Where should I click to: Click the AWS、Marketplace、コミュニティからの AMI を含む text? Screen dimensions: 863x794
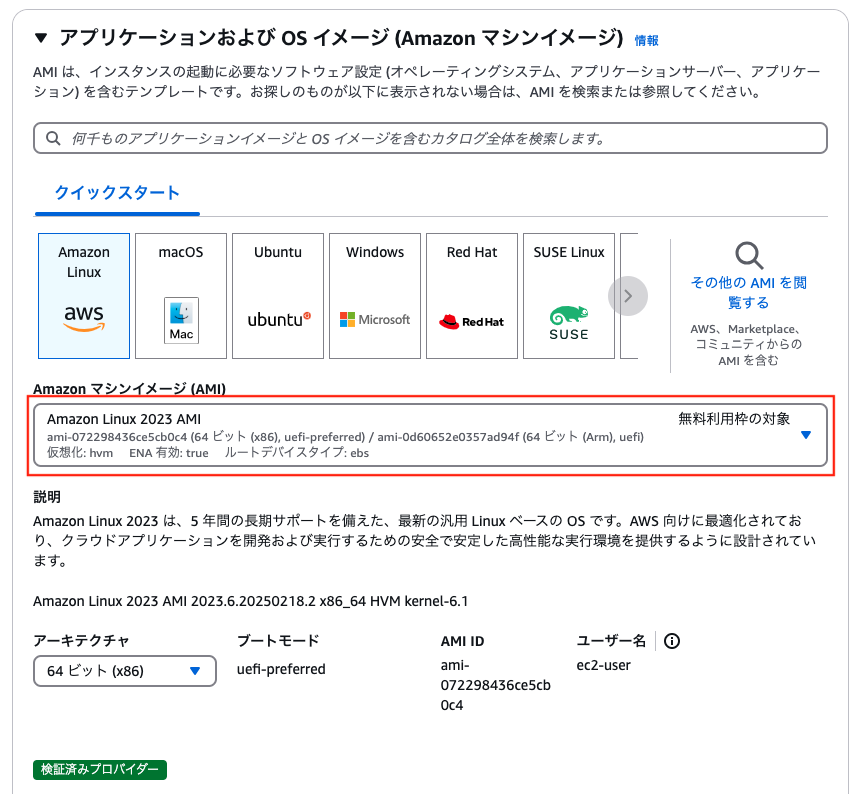click(x=748, y=344)
